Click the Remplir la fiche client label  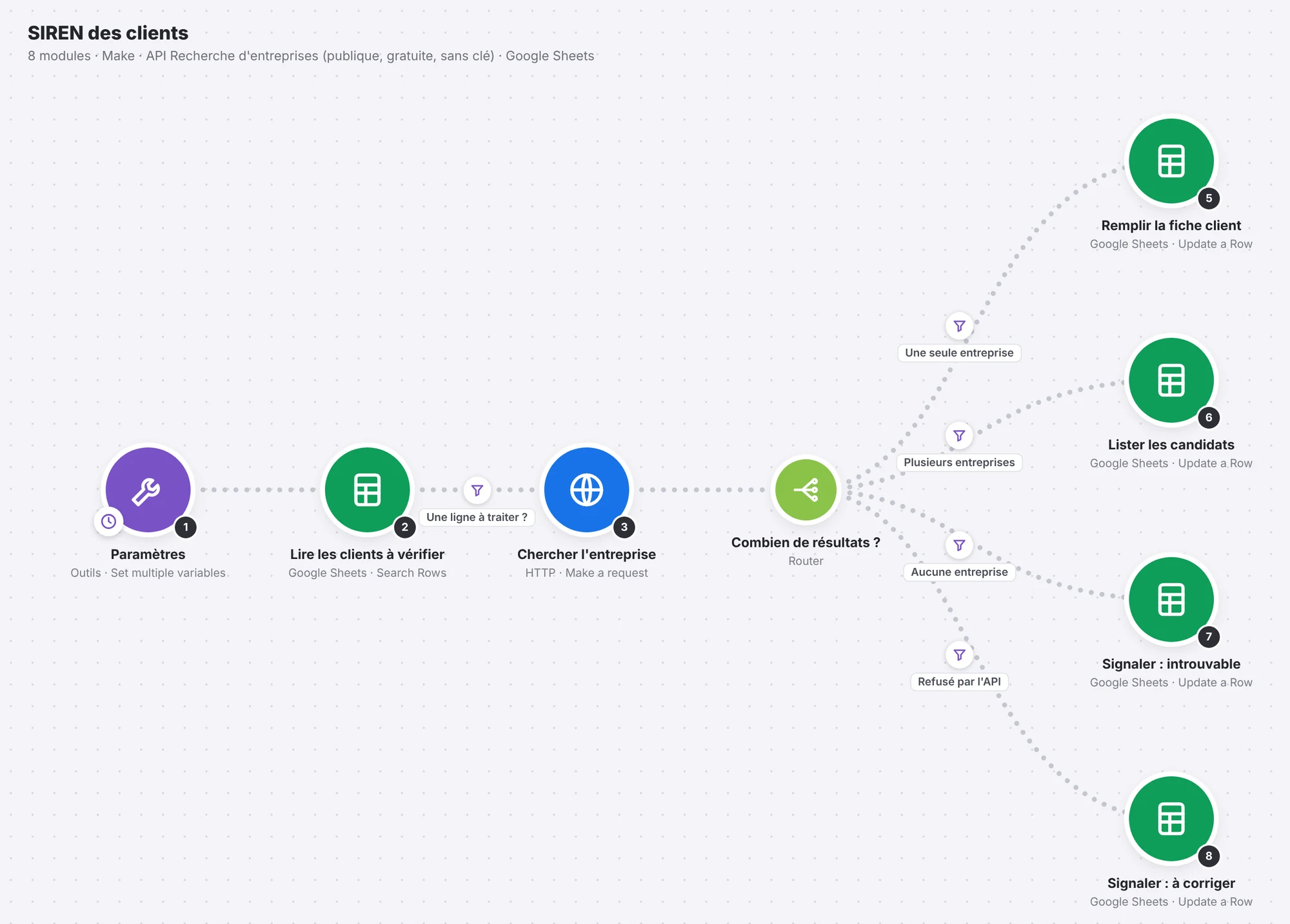(x=1171, y=225)
